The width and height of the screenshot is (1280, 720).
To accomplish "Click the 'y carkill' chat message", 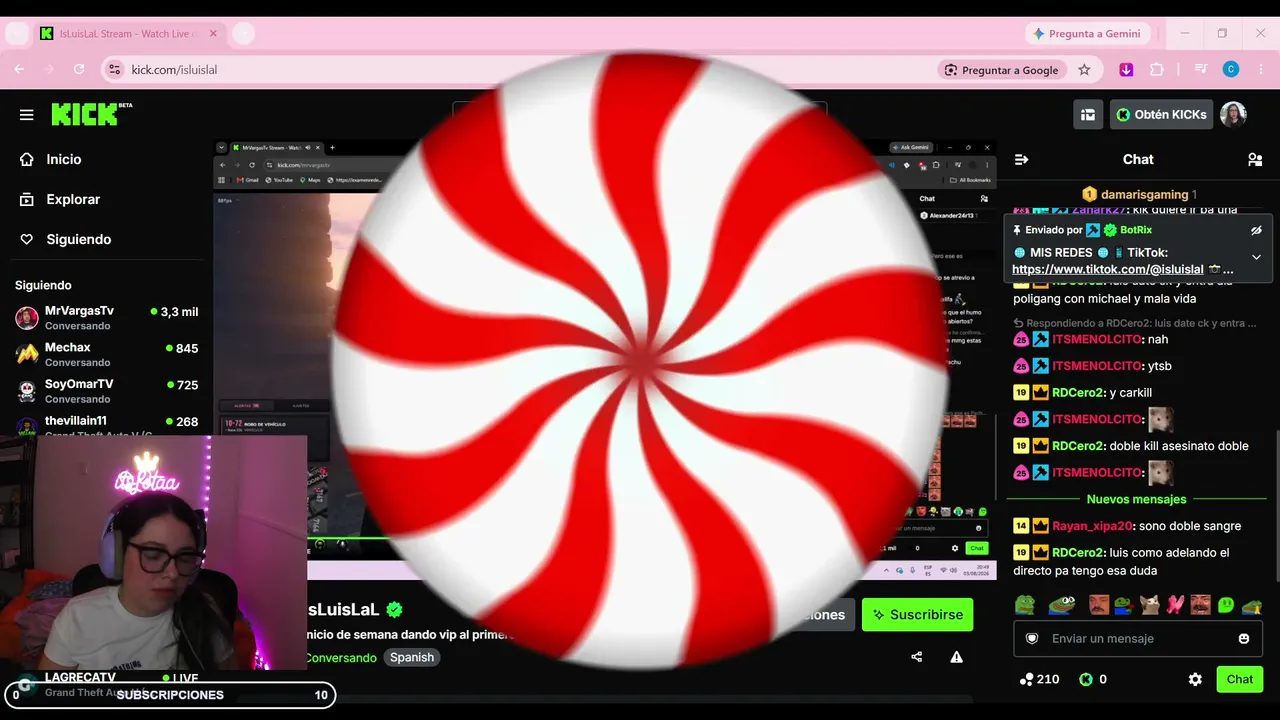I will (x=1130, y=393).
